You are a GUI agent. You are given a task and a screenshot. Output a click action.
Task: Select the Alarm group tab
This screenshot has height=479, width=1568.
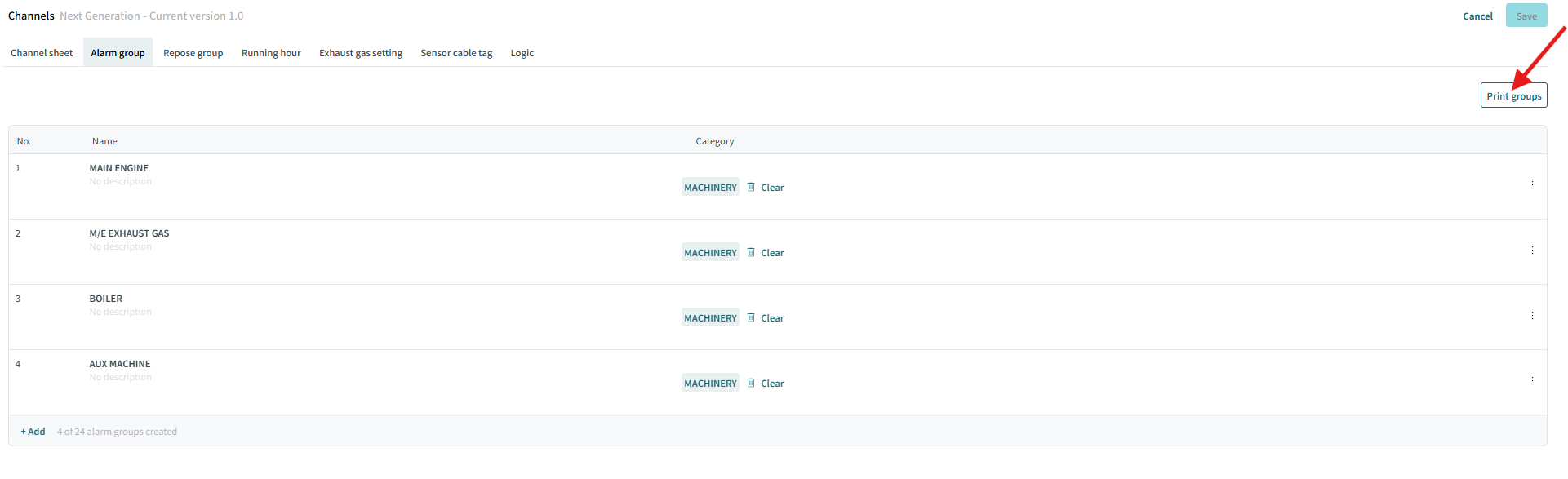[118, 53]
